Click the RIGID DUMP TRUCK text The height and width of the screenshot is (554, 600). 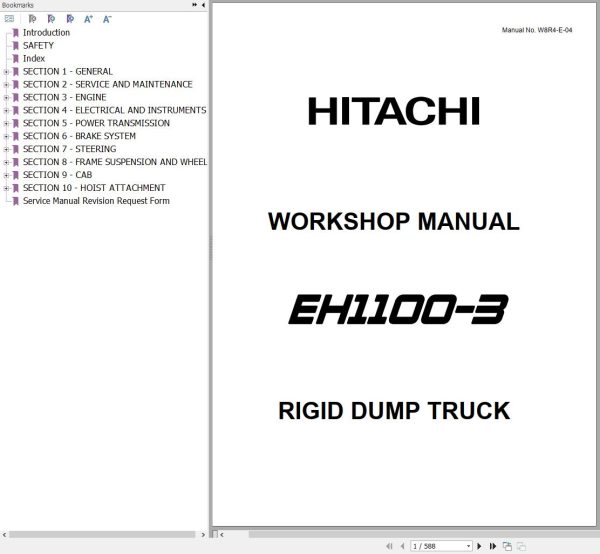click(x=394, y=411)
